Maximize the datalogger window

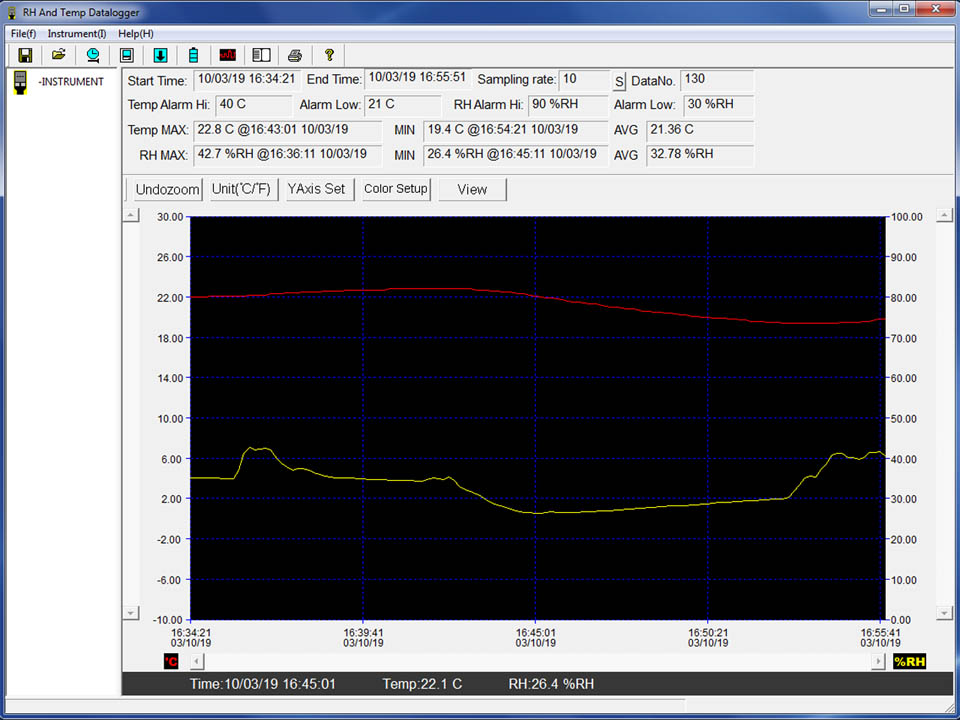pos(904,9)
